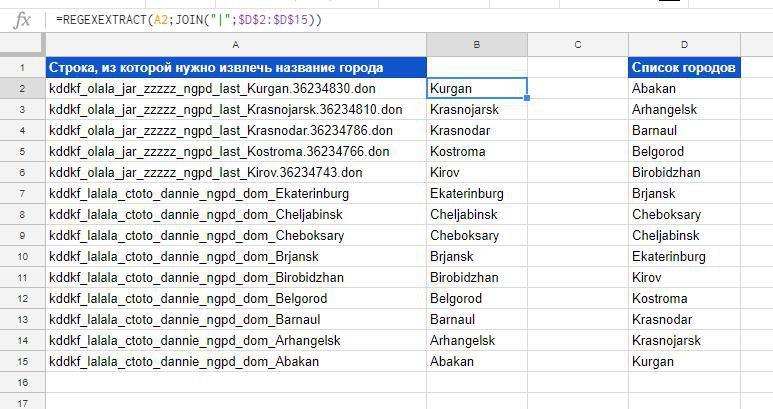Click cell with '...ngpd_dom_Barnaul'
The width and height of the screenshot is (773, 409).
[236, 319]
